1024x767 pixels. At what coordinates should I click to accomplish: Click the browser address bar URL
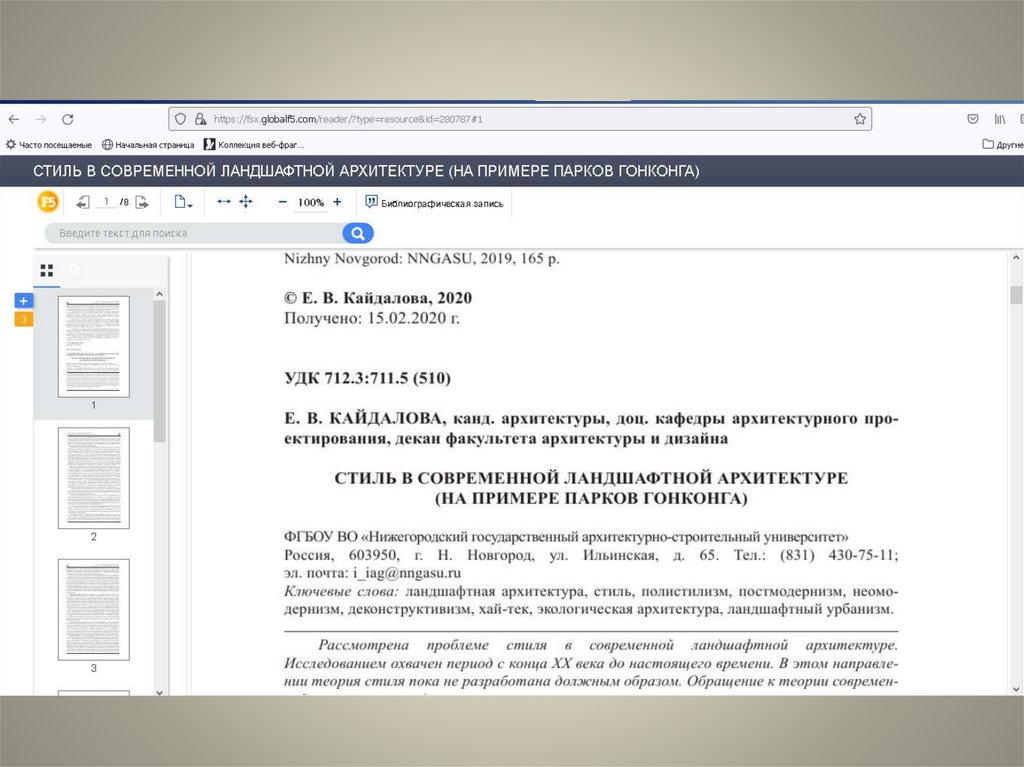[348, 119]
